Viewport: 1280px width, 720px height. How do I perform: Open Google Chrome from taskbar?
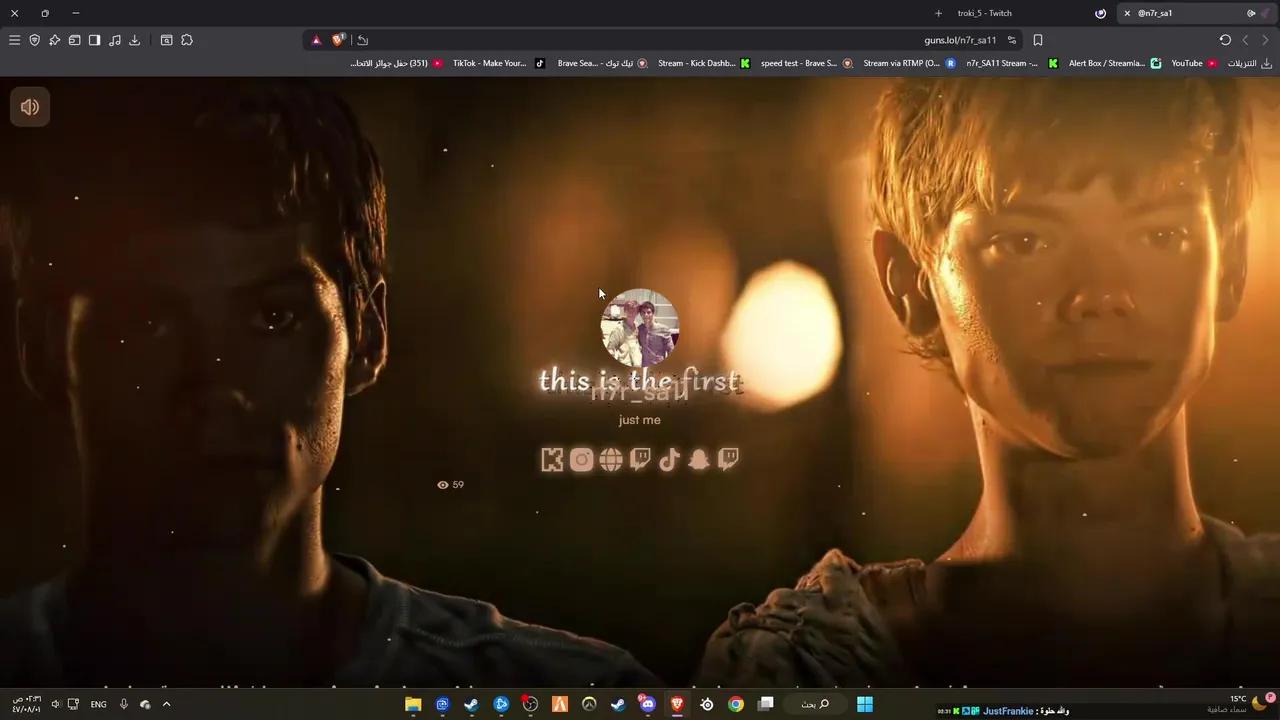coord(736,704)
